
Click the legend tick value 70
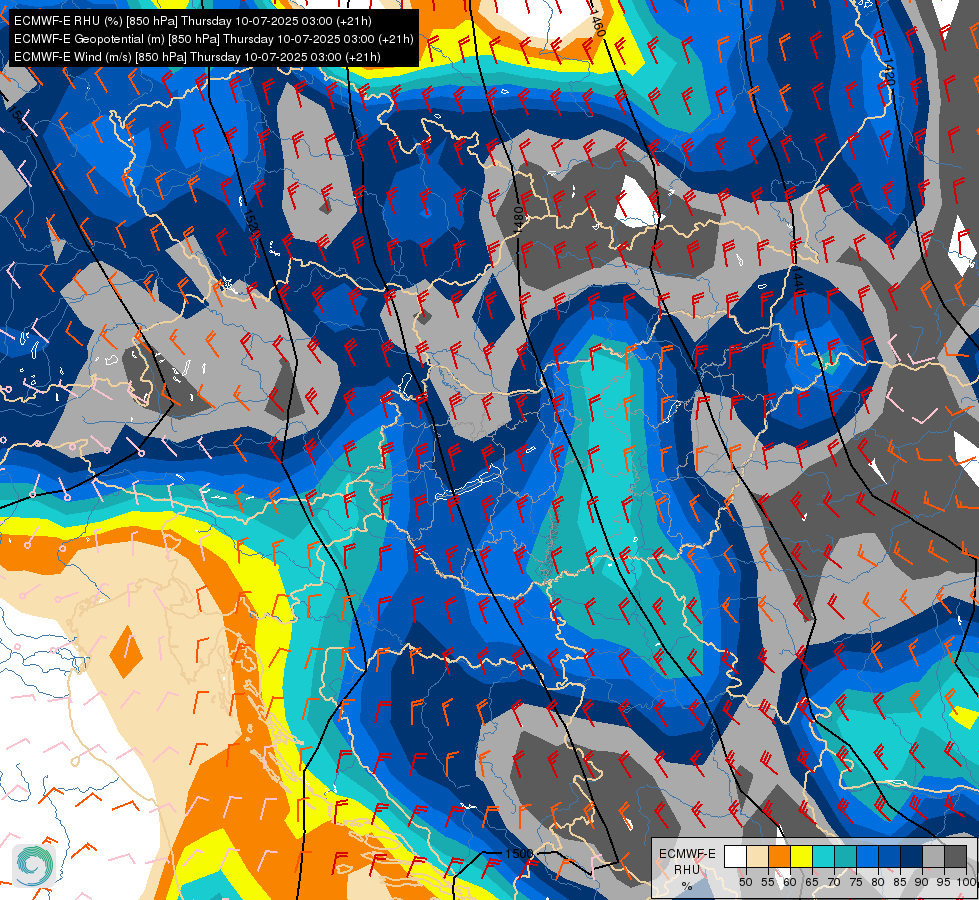pos(834,882)
